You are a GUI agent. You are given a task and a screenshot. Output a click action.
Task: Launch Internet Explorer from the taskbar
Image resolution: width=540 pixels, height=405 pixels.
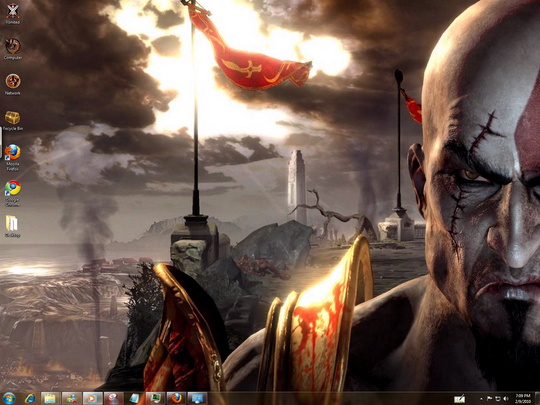tap(30, 398)
